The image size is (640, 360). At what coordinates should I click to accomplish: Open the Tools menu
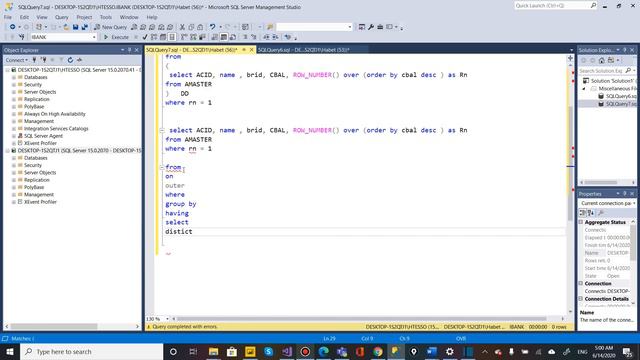pos(106,17)
